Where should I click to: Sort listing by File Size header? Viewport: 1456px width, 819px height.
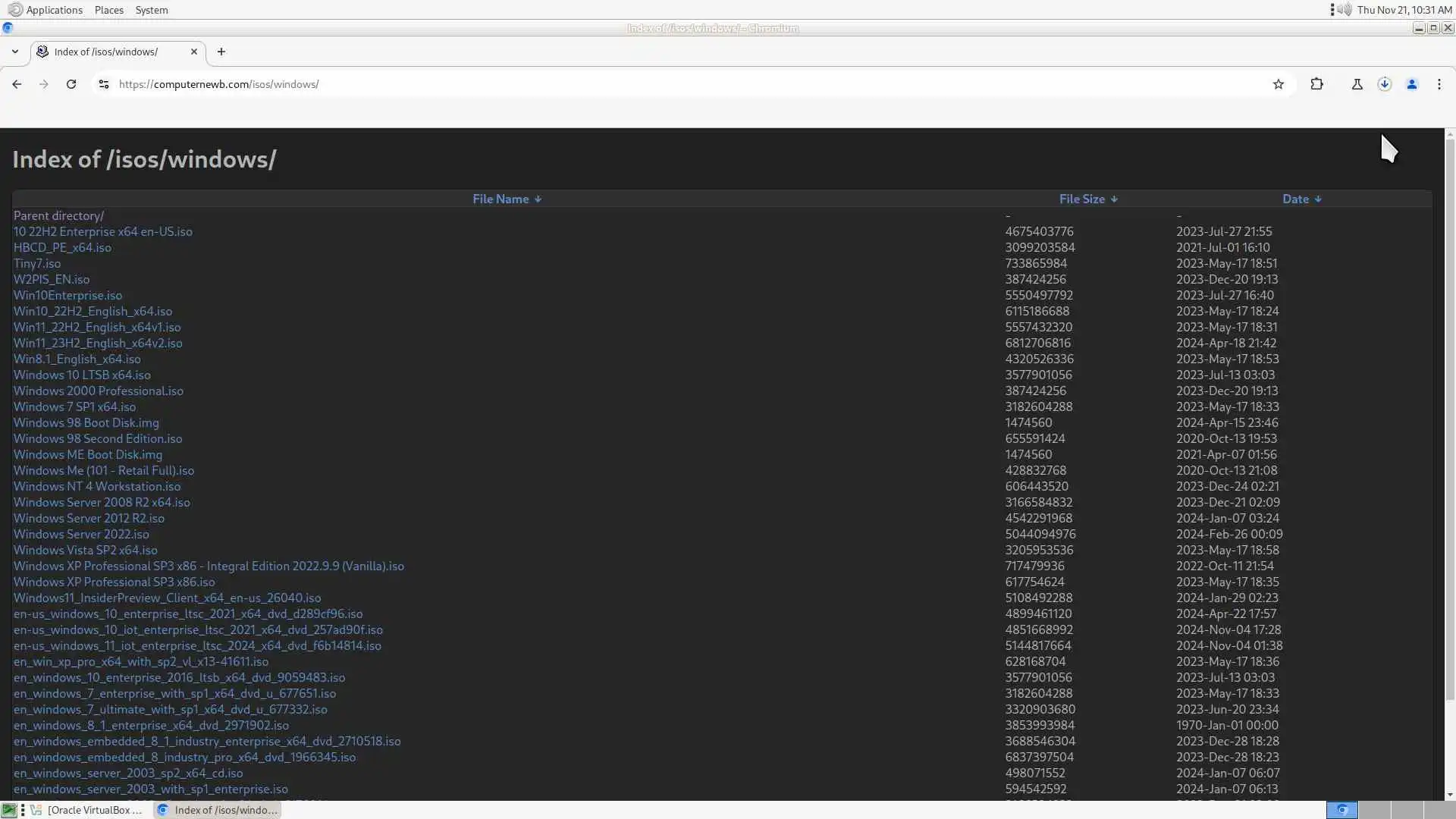(1082, 199)
